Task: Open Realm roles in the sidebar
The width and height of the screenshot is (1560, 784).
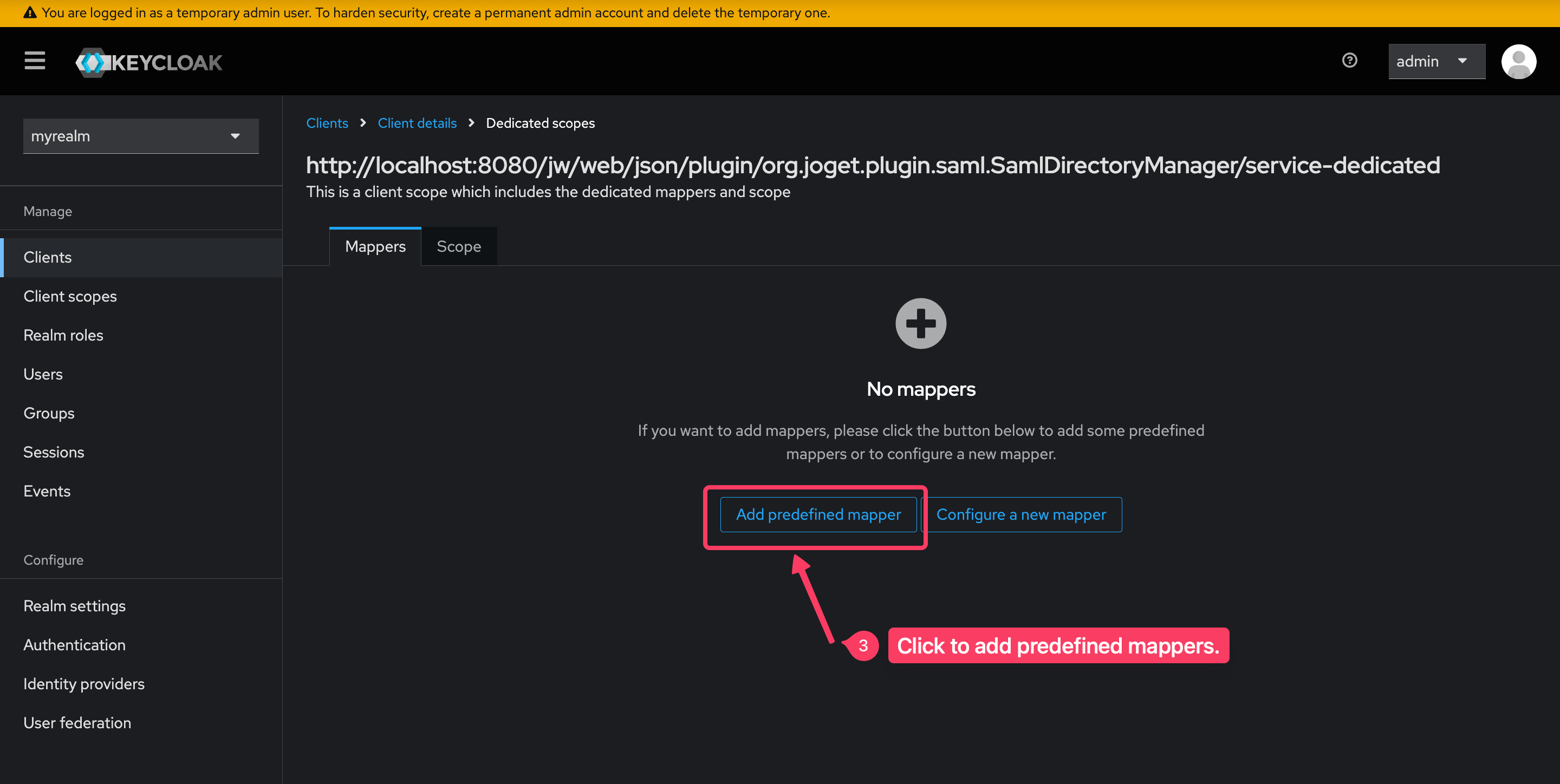Action: tap(141, 335)
